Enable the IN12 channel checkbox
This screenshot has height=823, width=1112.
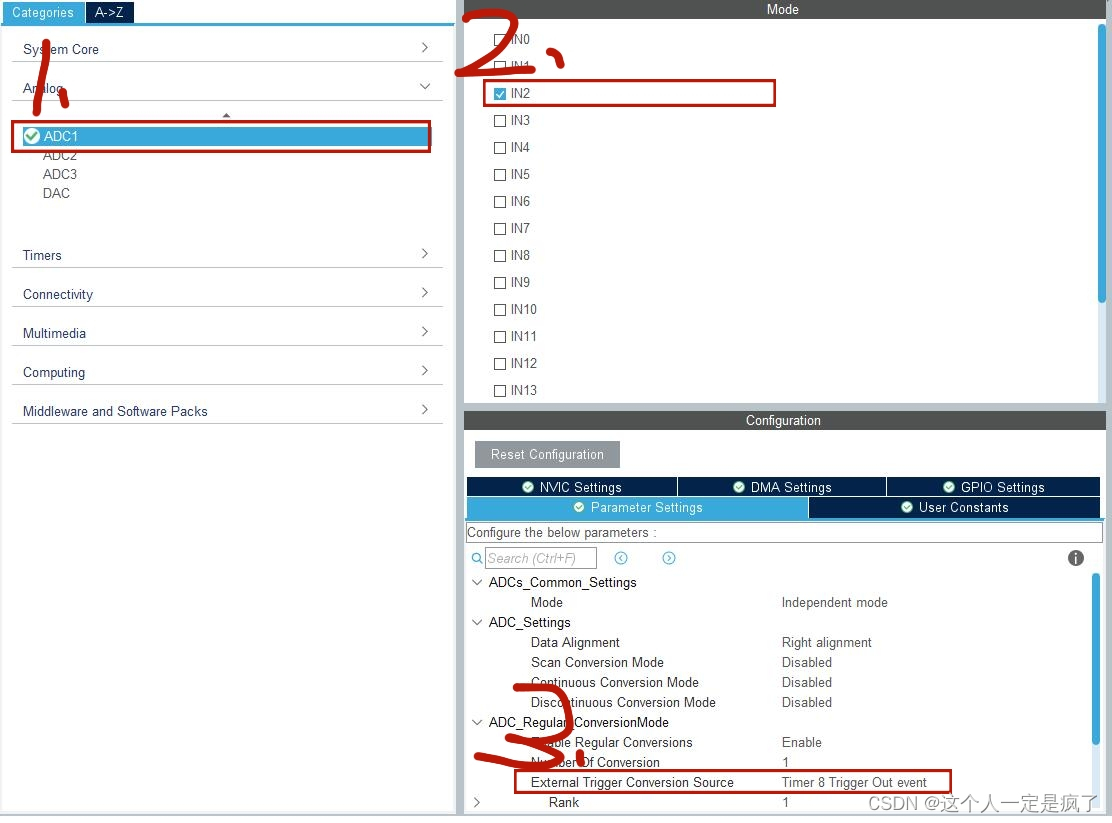click(x=500, y=363)
